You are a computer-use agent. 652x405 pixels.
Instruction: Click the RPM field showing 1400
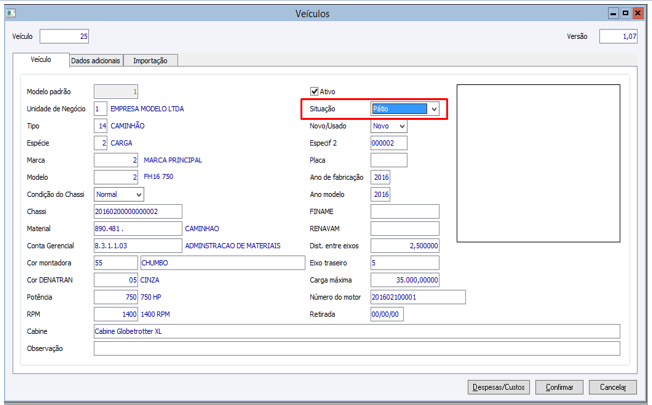point(116,314)
